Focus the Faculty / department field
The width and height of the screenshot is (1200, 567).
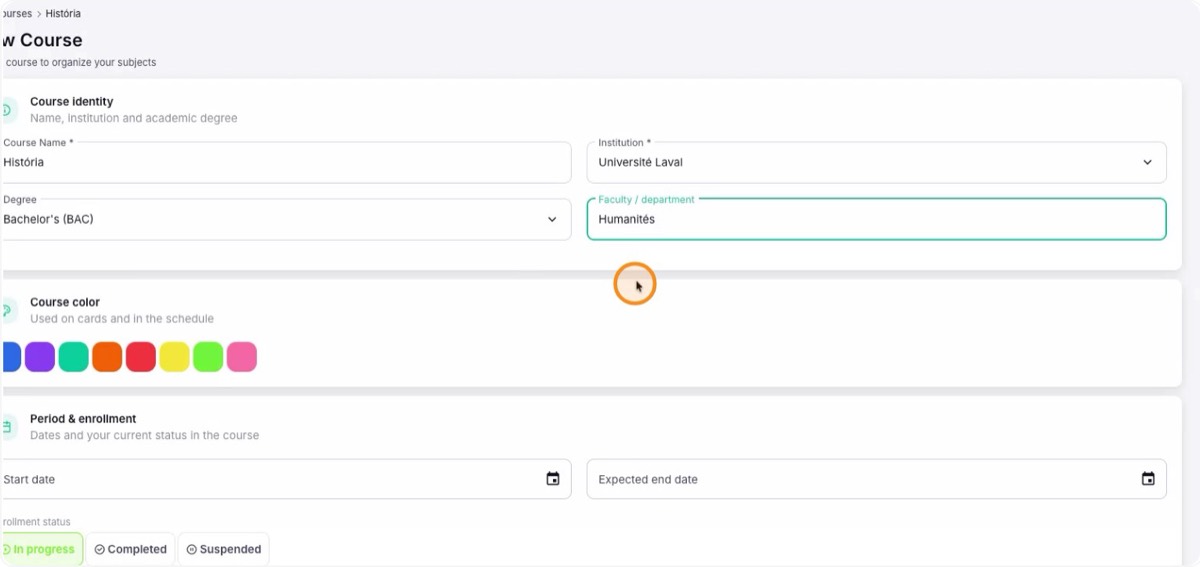coord(876,219)
